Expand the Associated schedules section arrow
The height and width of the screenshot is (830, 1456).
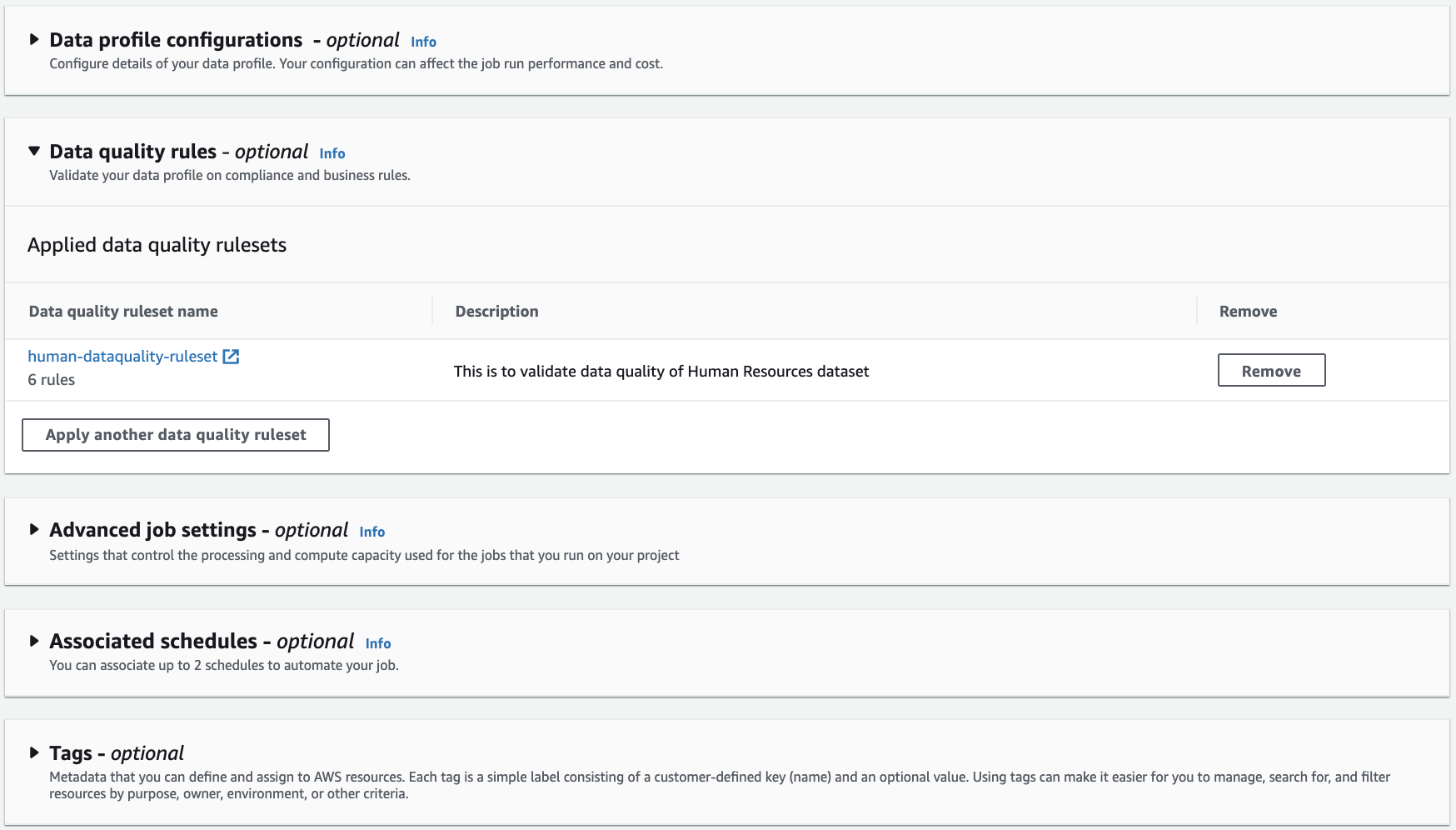point(34,641)
